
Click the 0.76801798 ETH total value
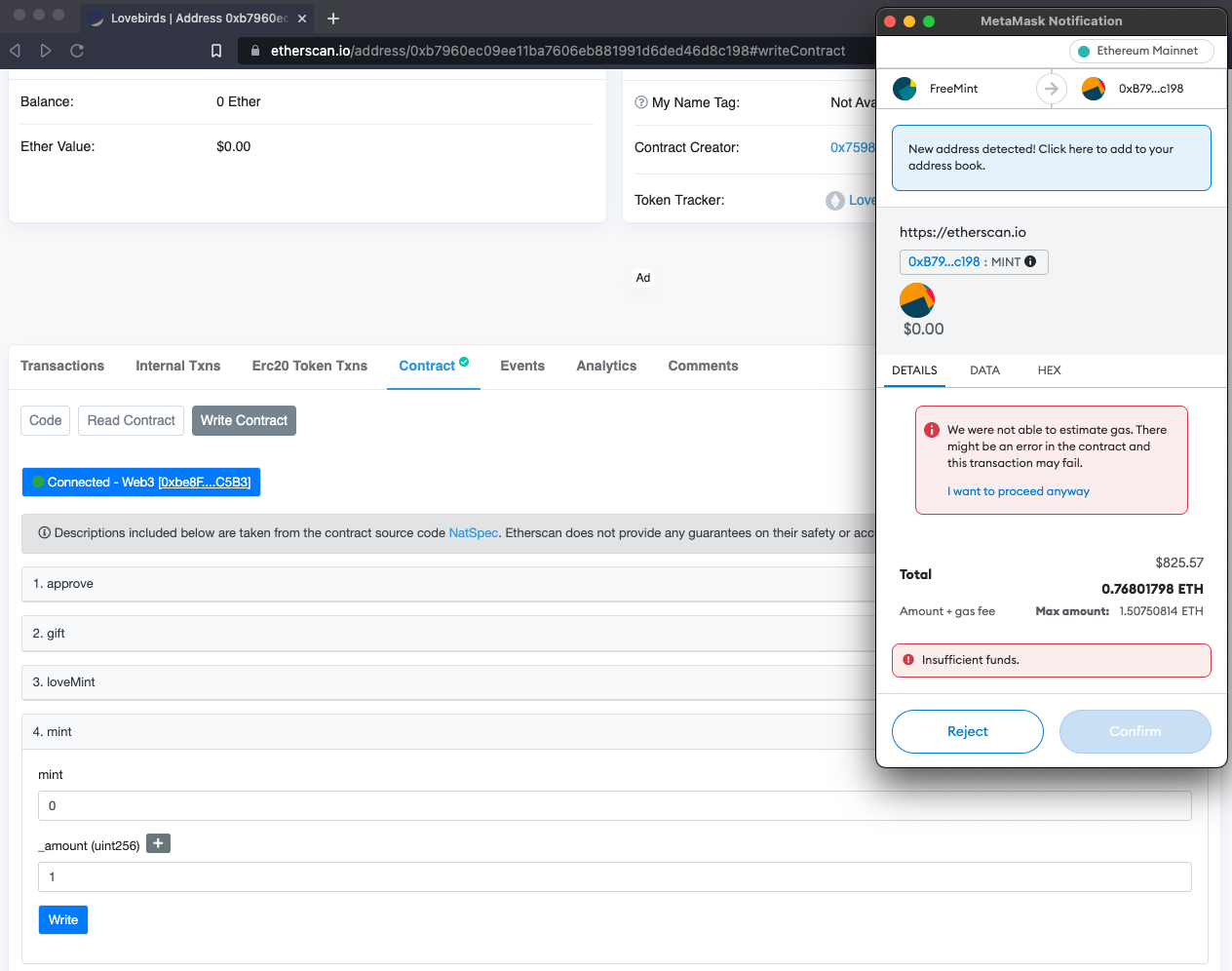1152,589
